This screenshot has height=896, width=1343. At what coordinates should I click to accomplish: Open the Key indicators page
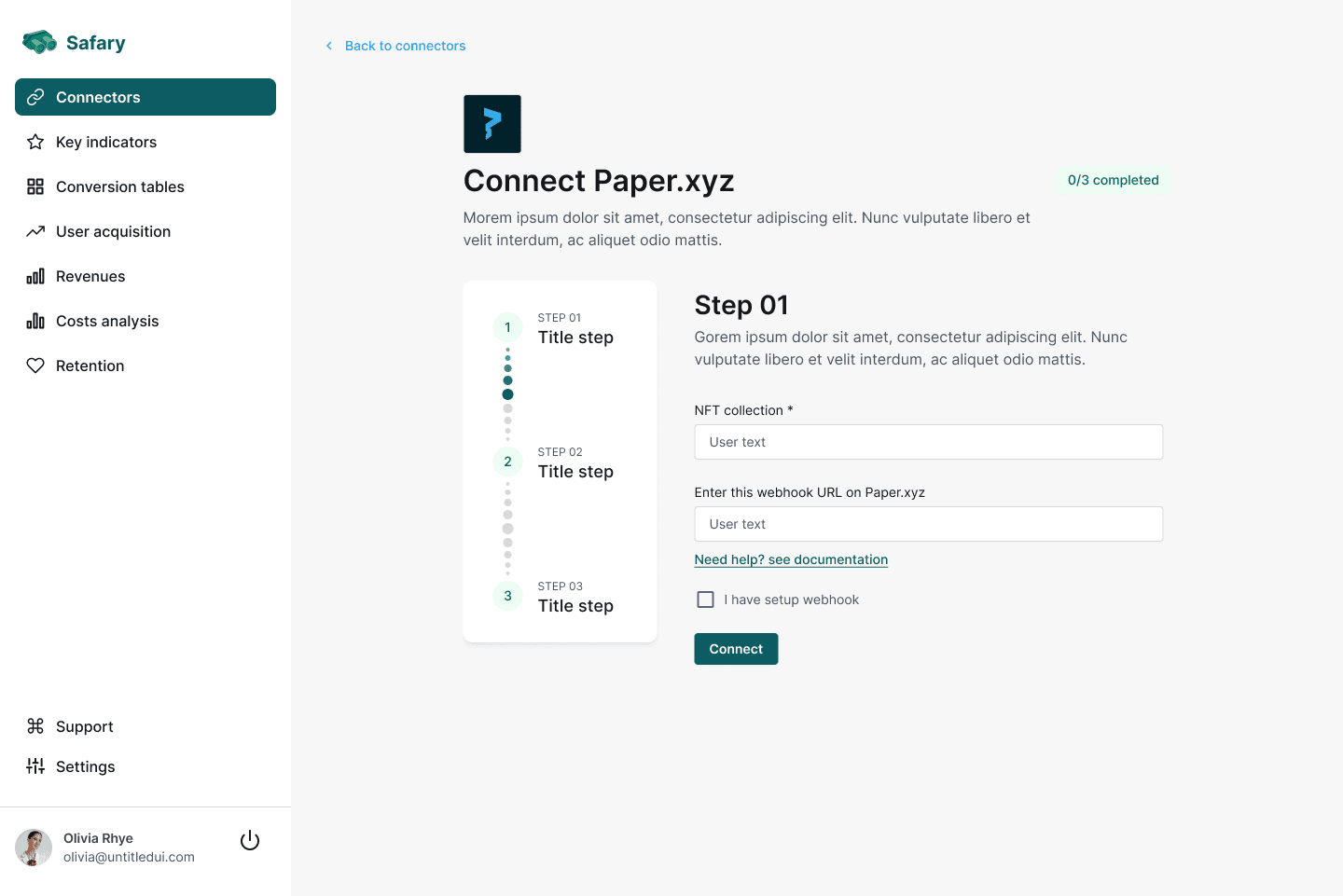pyautogui.click(x=145, y=142)
